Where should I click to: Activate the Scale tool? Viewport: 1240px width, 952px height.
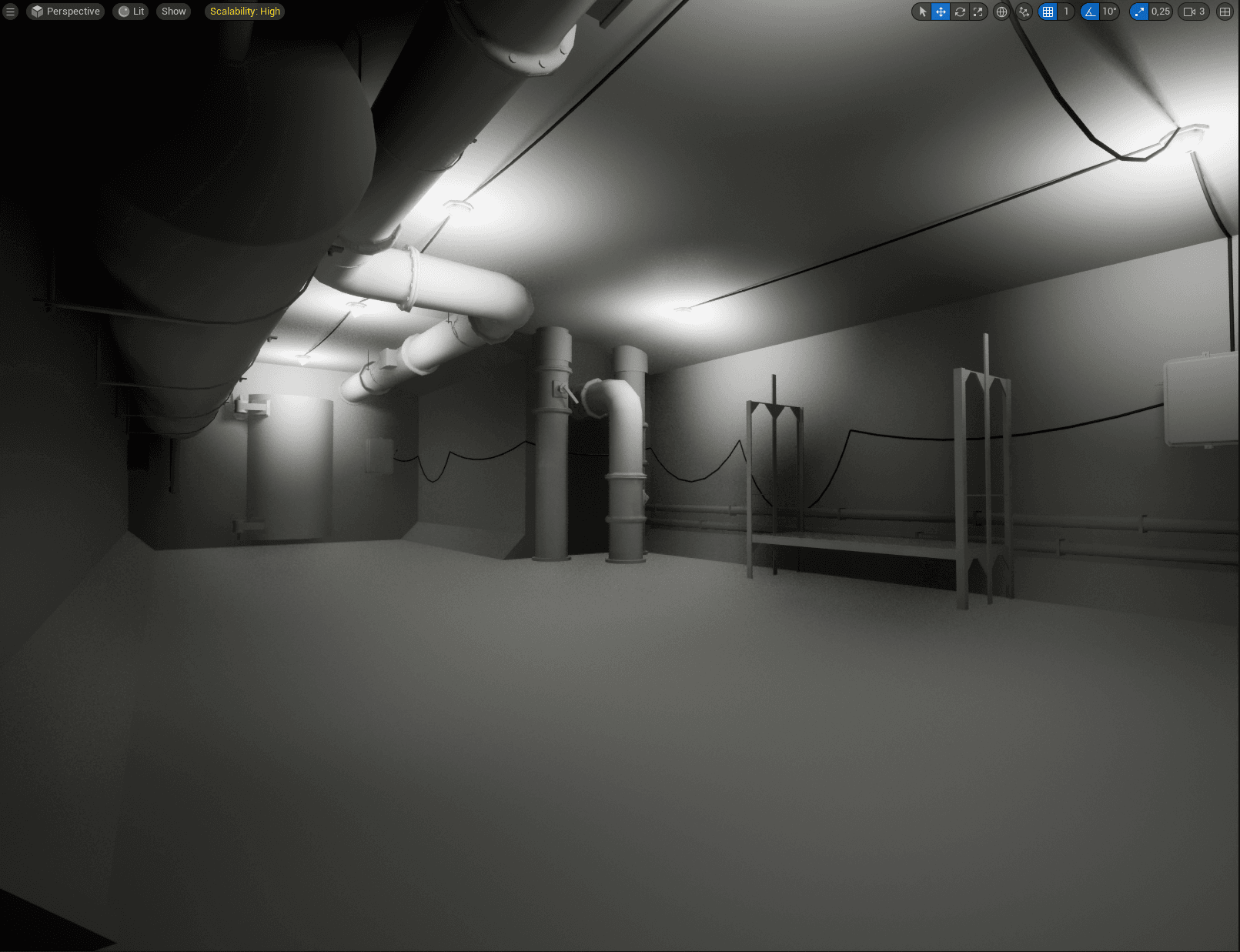[x=978, y=12]
